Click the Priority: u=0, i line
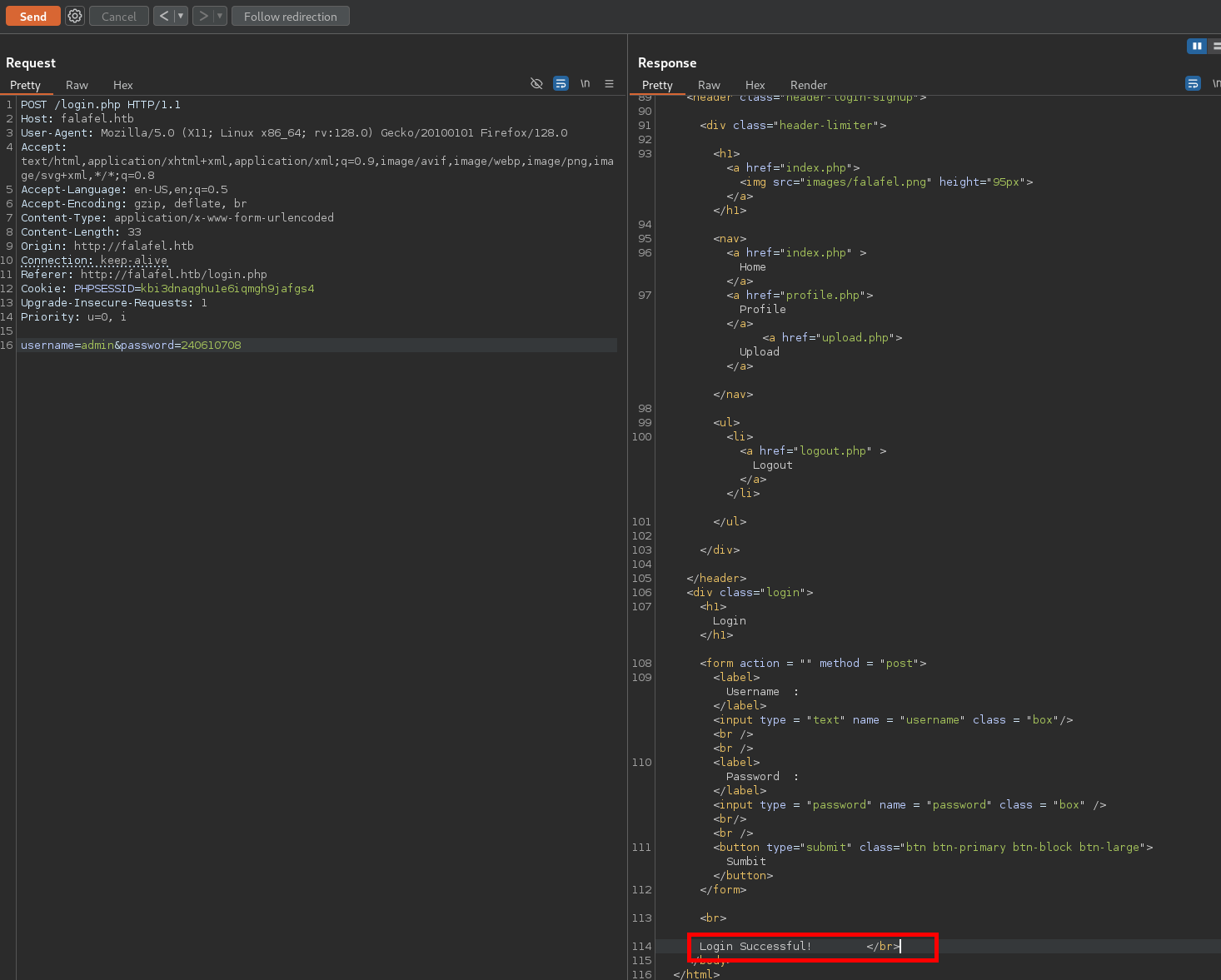 point(74,316)
